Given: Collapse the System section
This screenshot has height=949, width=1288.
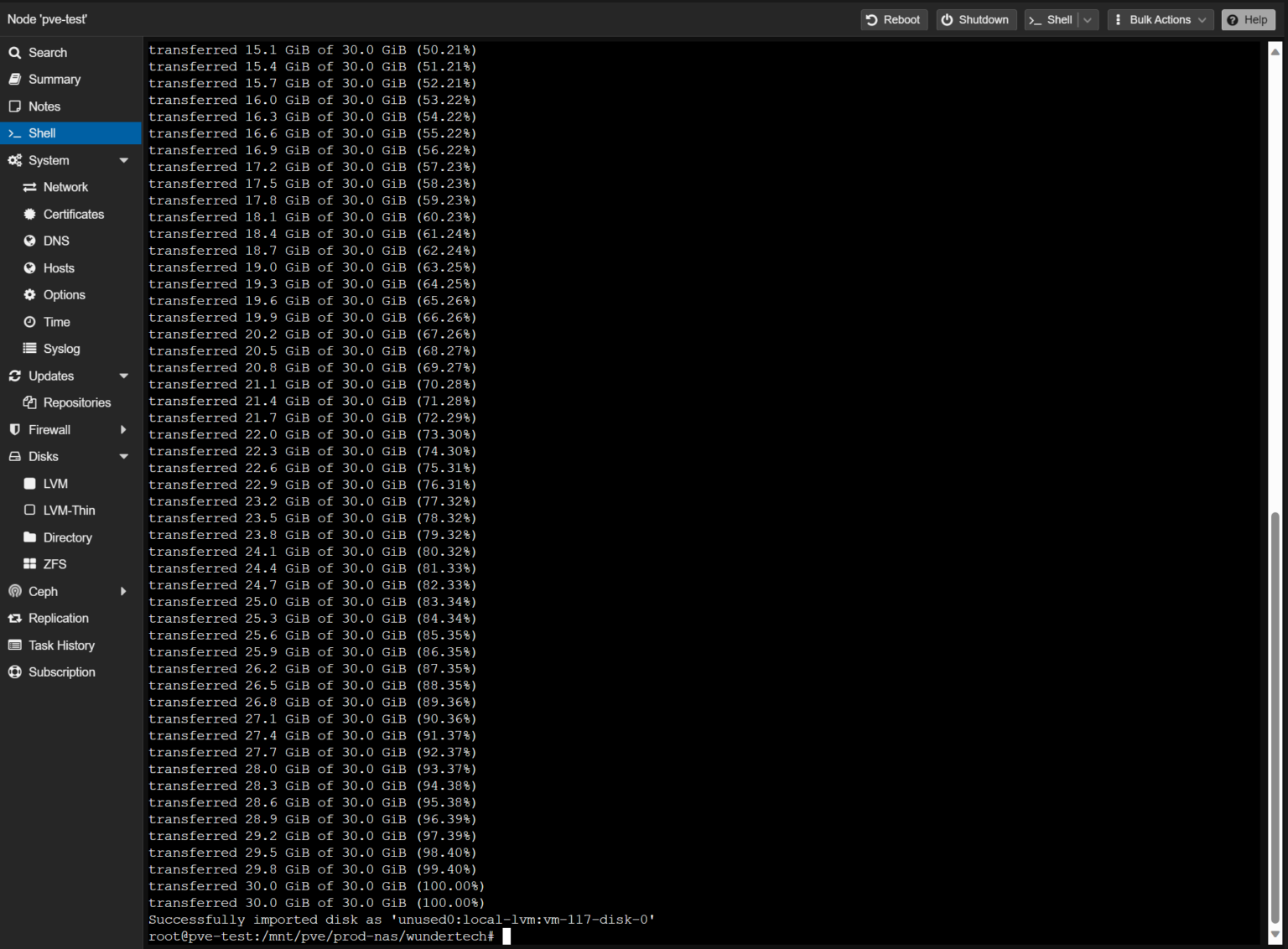Looking at the screenshot, I should pyautogui.click(x=123, y=160).
